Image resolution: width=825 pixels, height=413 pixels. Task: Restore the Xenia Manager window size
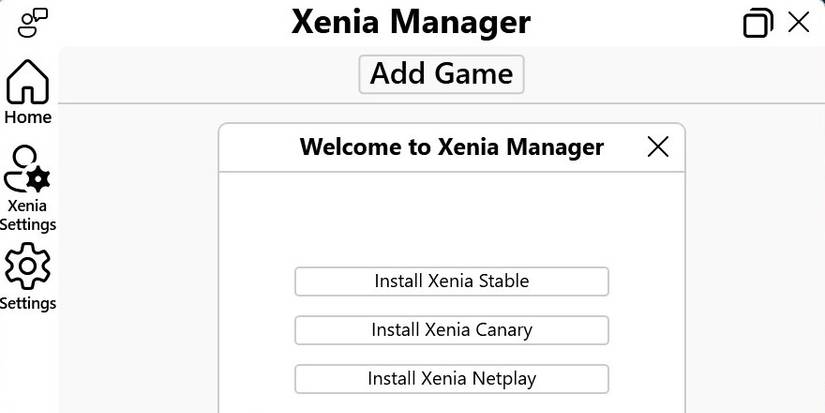[758, 22]
